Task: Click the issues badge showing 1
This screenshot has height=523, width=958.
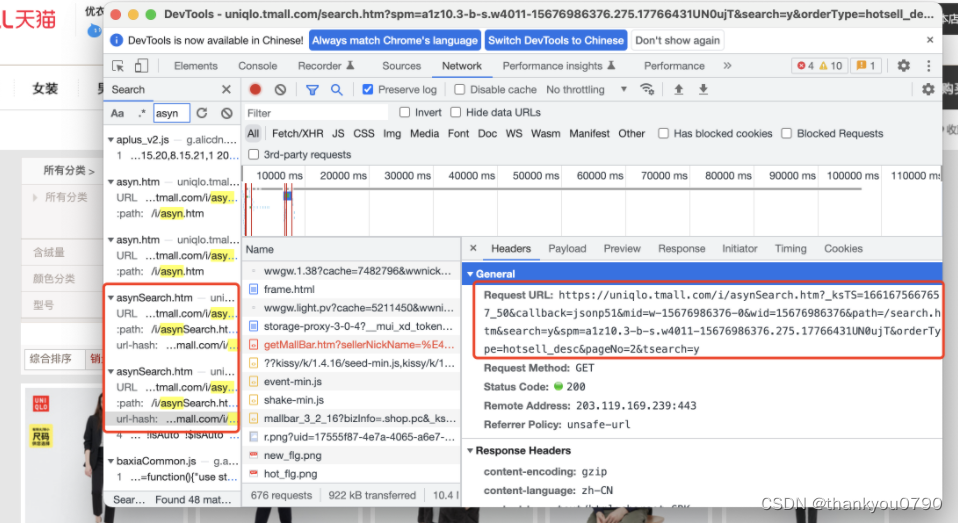Action: [866, 65]
